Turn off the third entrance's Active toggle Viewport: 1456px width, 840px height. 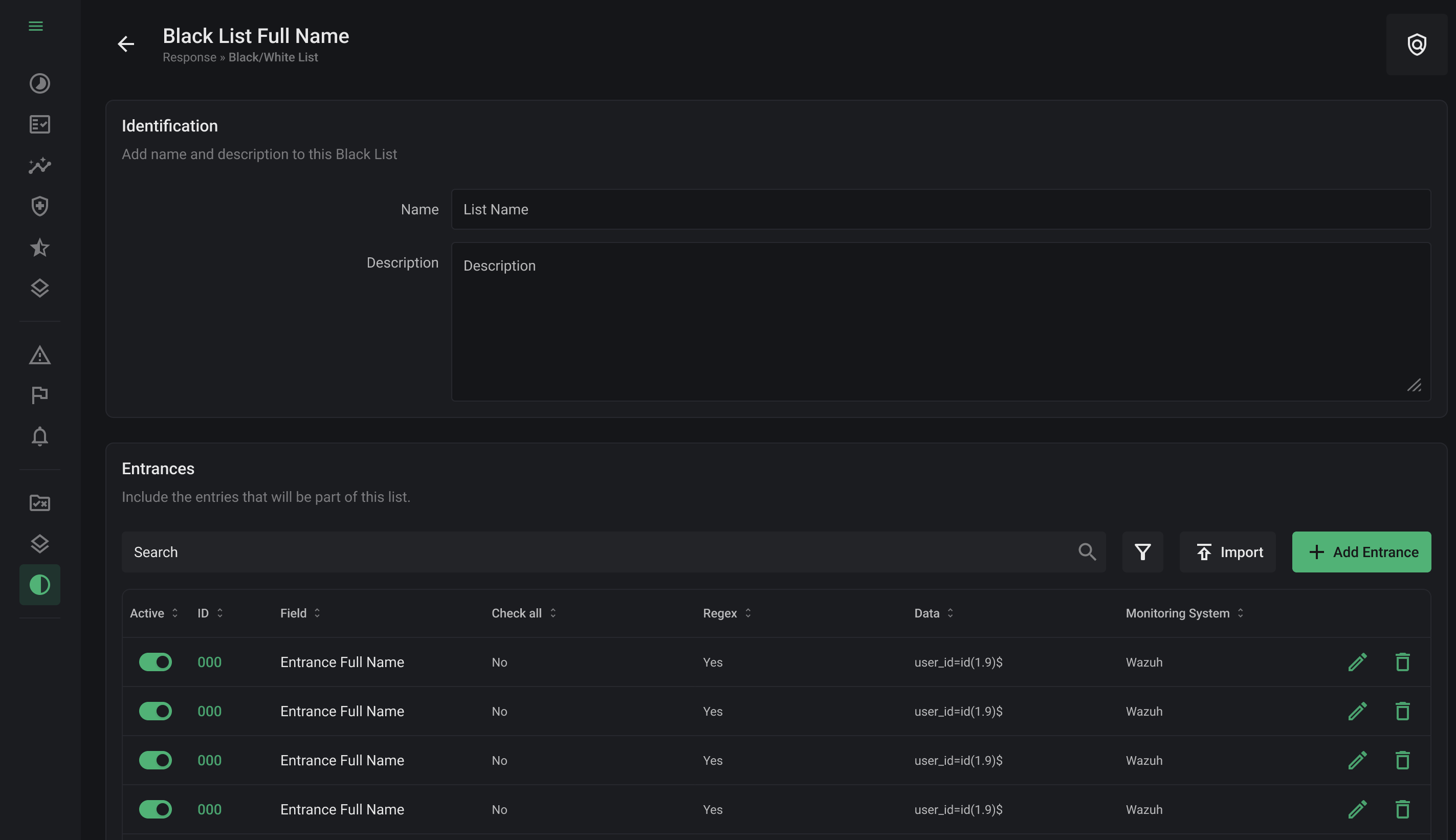[155, 760]
